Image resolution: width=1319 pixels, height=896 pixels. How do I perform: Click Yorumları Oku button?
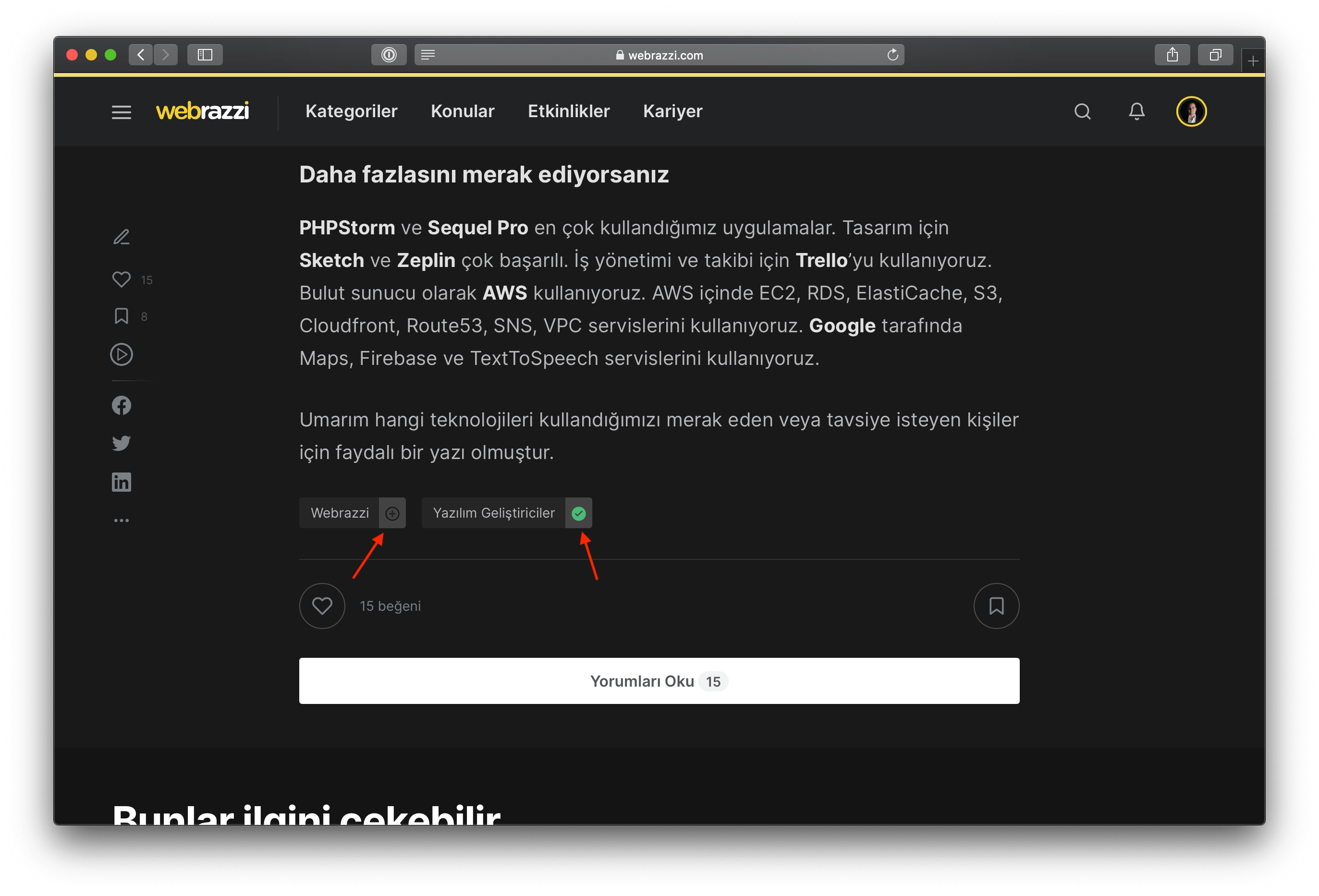click(x=659, y=681)
